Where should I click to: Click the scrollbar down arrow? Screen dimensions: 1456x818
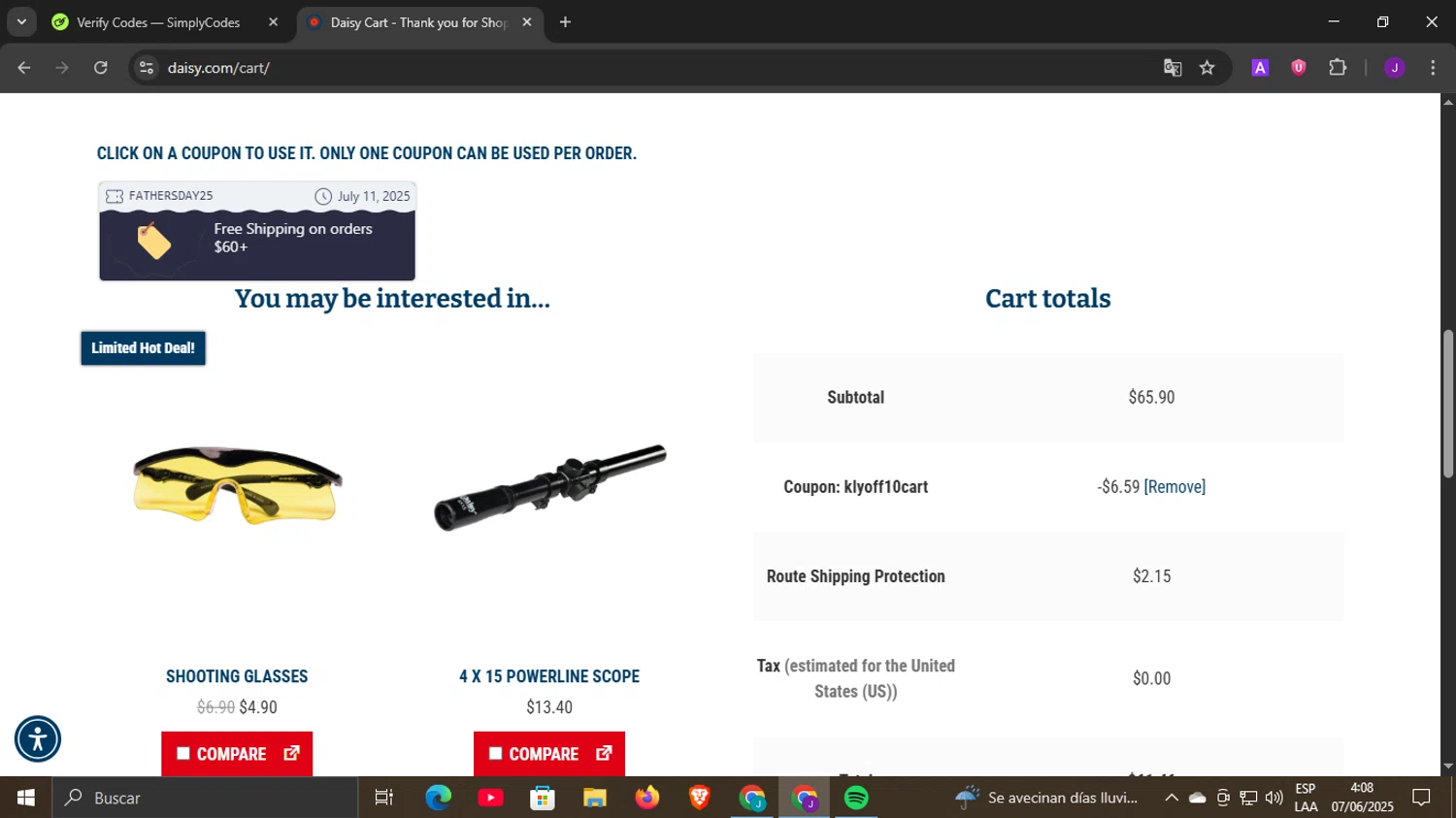pos(1448,767)
